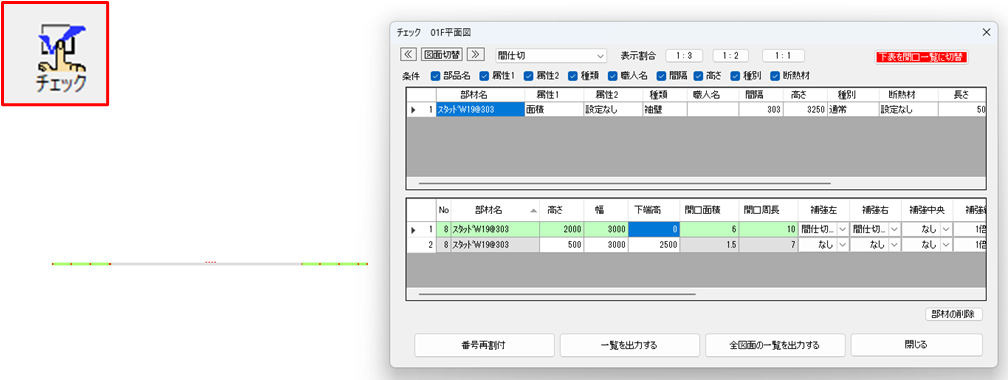The width and height of the screenshot is (1008, 380).
Task: Select row 2 header in lower table
Action: (421, 245)
